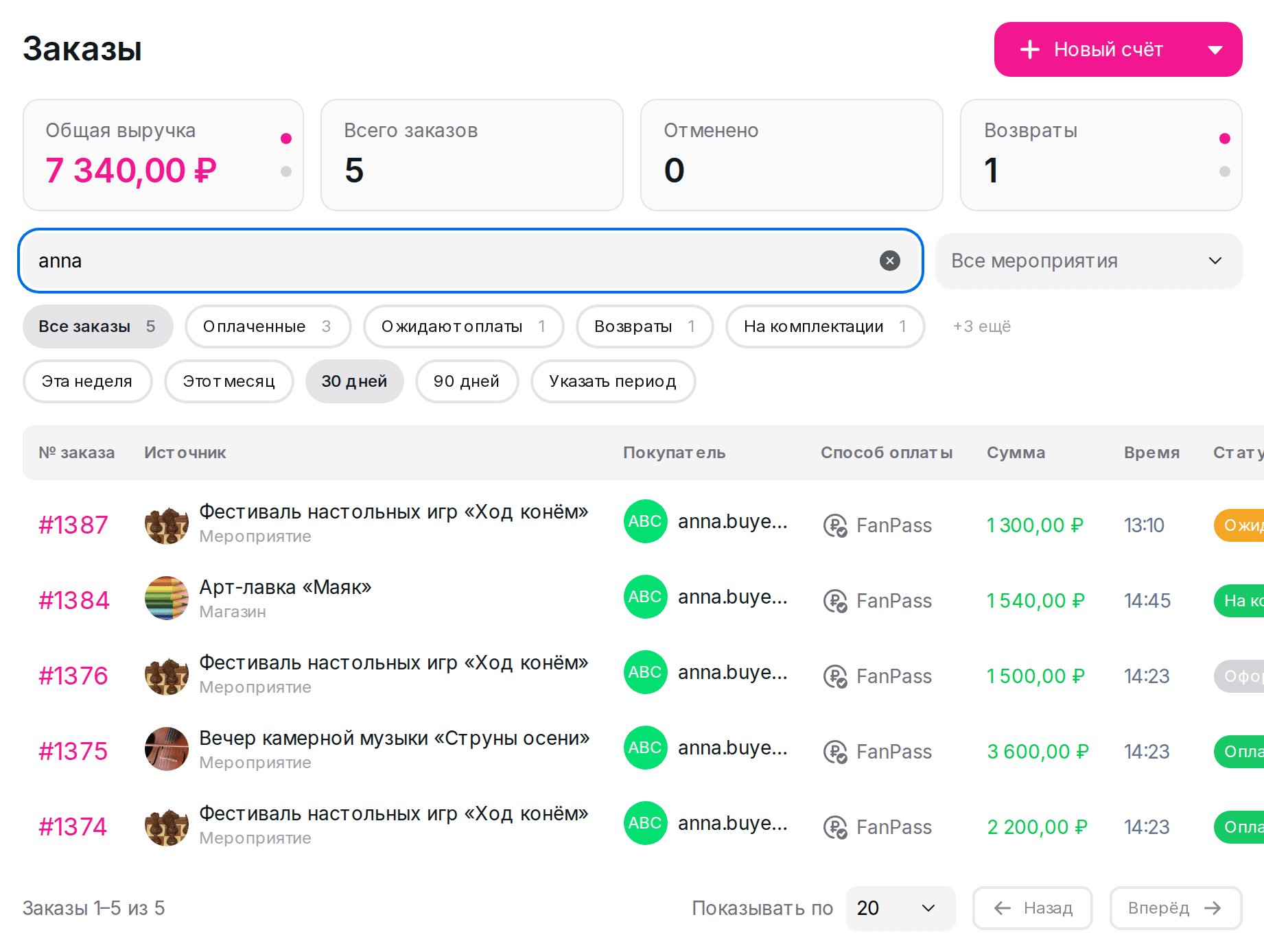This screenshot has height=952, width=1264.
Task: Go to previous page with Назад
Action: pos(1032,908)
